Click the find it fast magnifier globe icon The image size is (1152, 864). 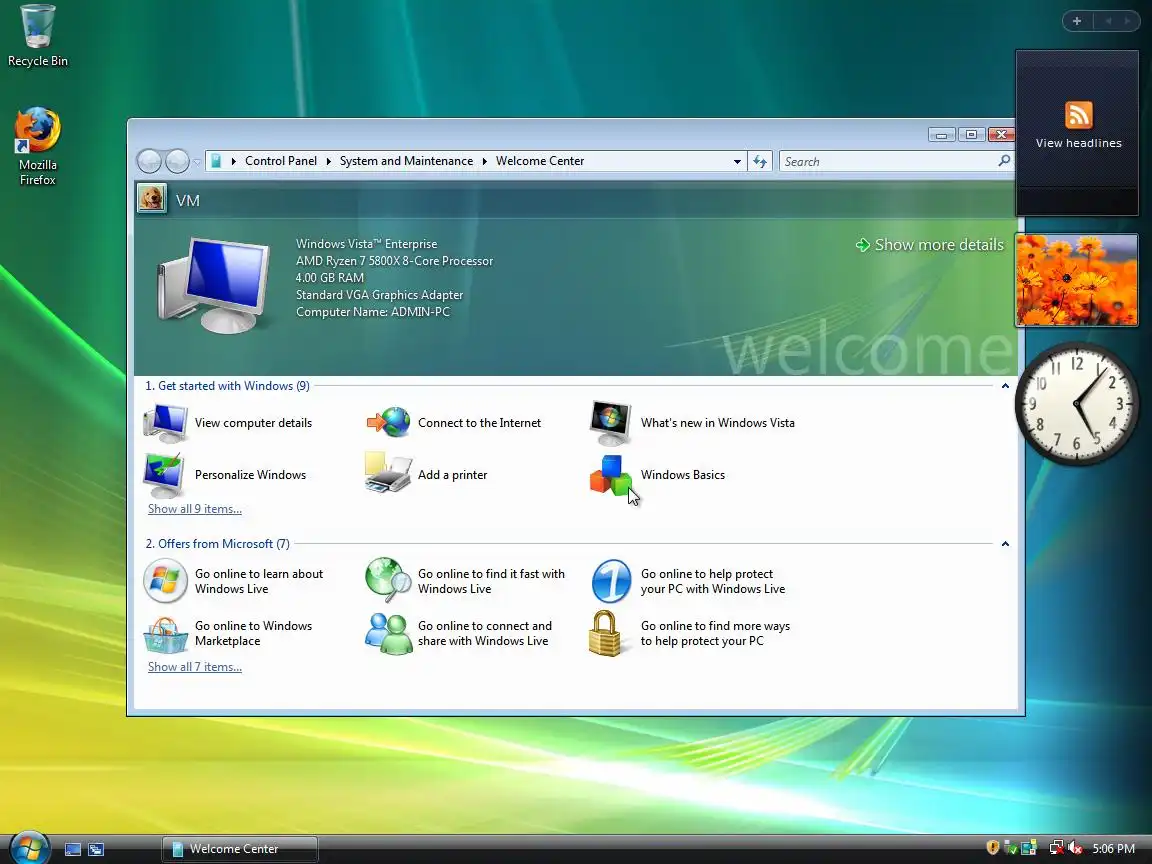click(x=388, y=580)
